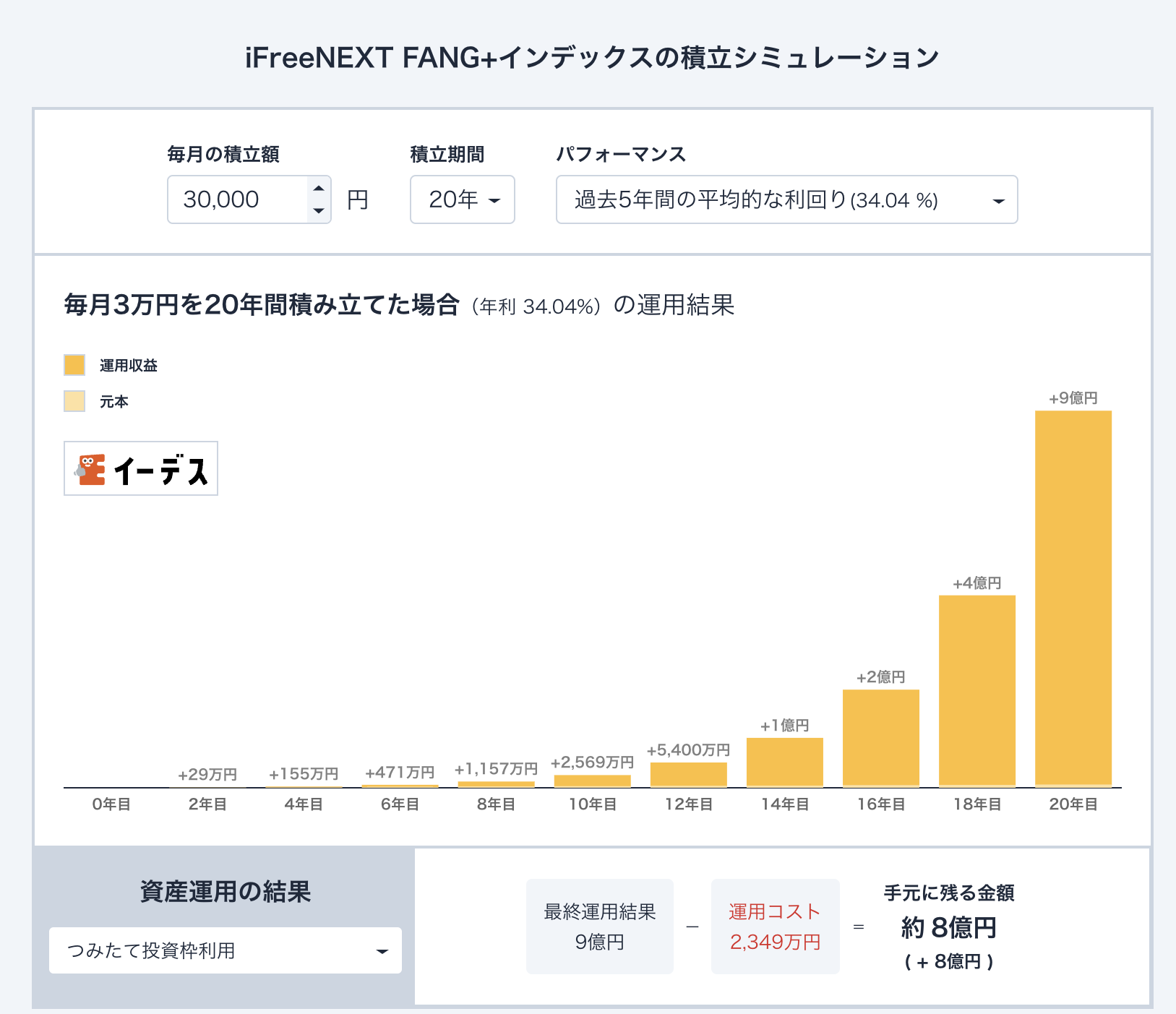Click the +1,157万円 bar label
This screenshot has width=1176, height=1014.
497,769
